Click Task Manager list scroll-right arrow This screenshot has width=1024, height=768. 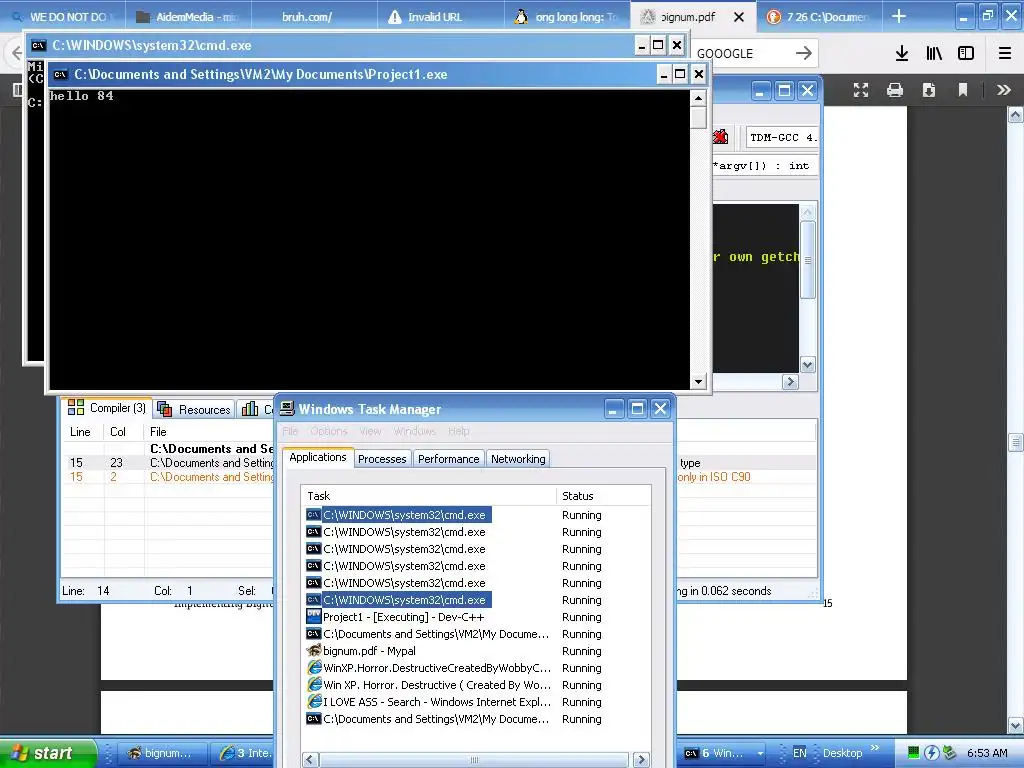(x=641, y=759)
